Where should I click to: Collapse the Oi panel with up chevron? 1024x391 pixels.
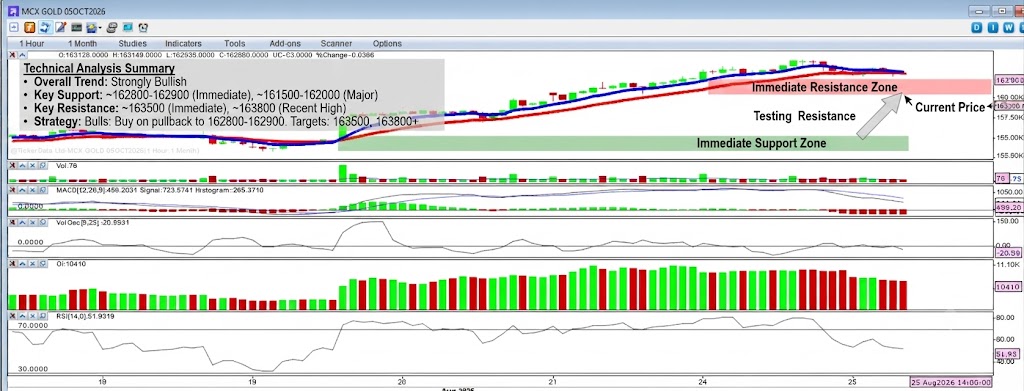22,264
